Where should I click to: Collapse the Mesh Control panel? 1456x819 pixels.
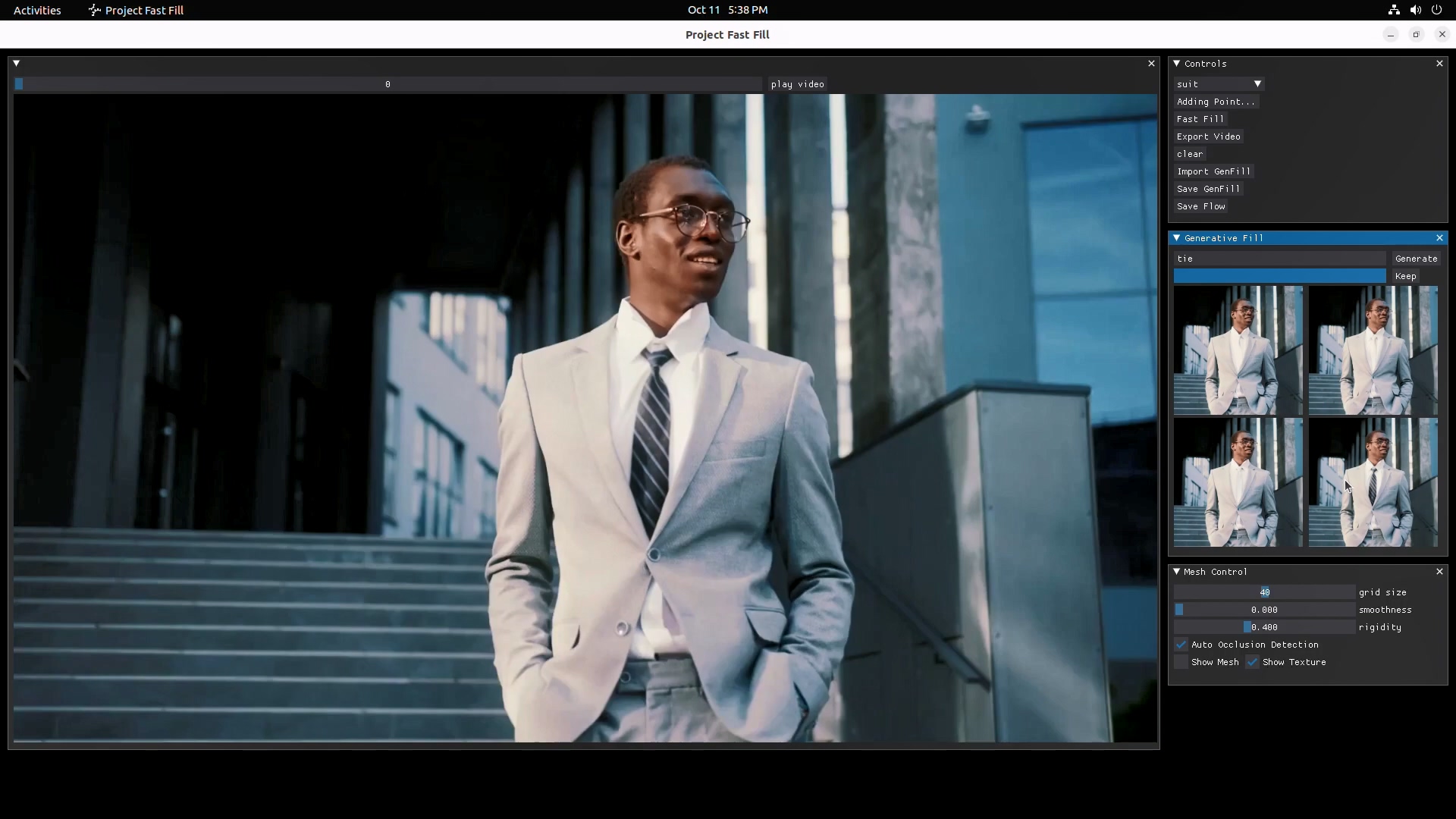click(1177, 572)
